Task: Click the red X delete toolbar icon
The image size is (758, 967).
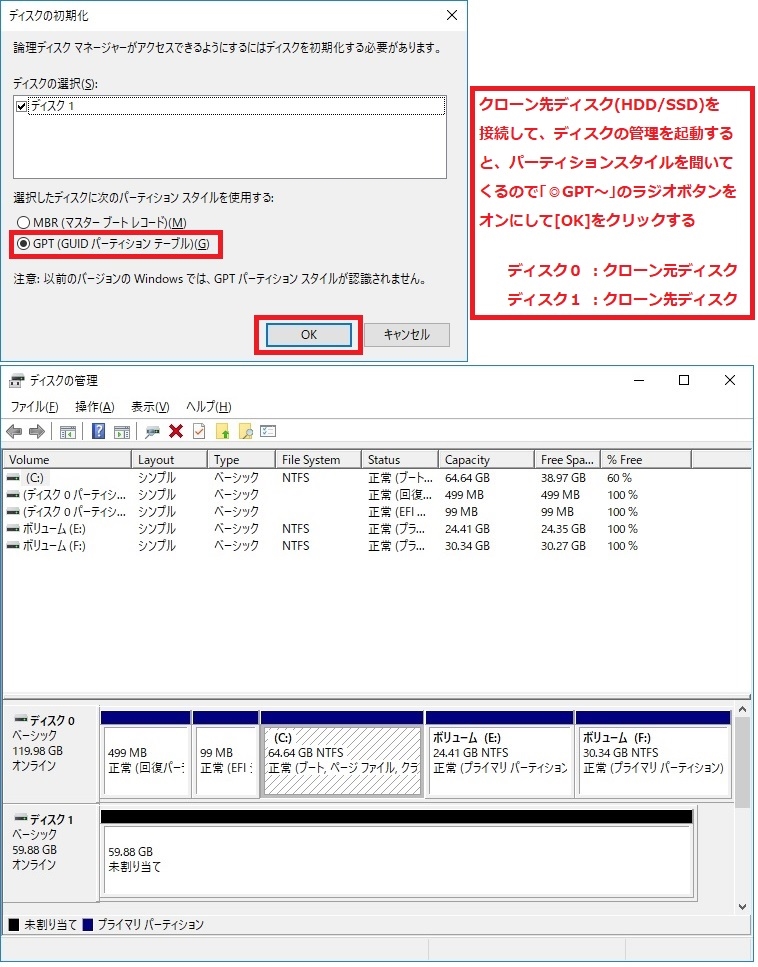Action: (176, 431)
